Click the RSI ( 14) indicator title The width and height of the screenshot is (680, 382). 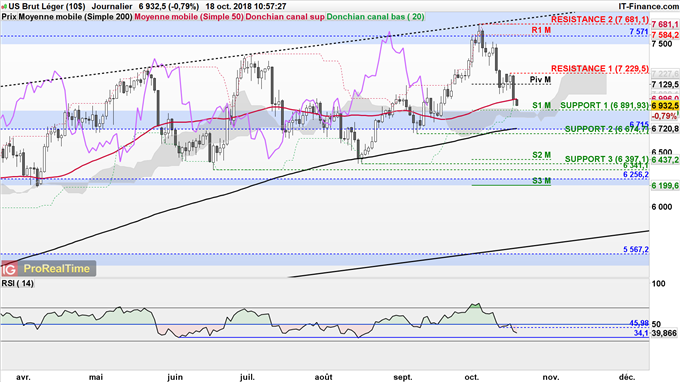pos(18,283)
